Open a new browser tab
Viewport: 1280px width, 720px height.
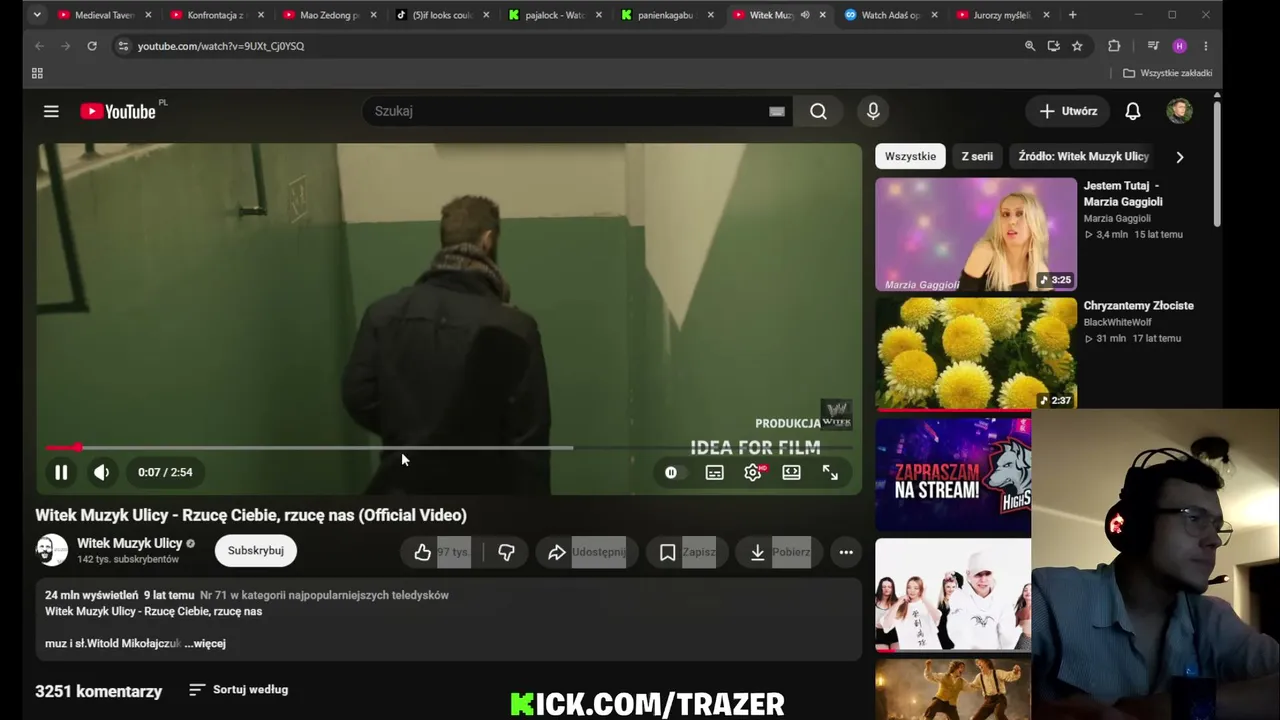click(1072, 15)
